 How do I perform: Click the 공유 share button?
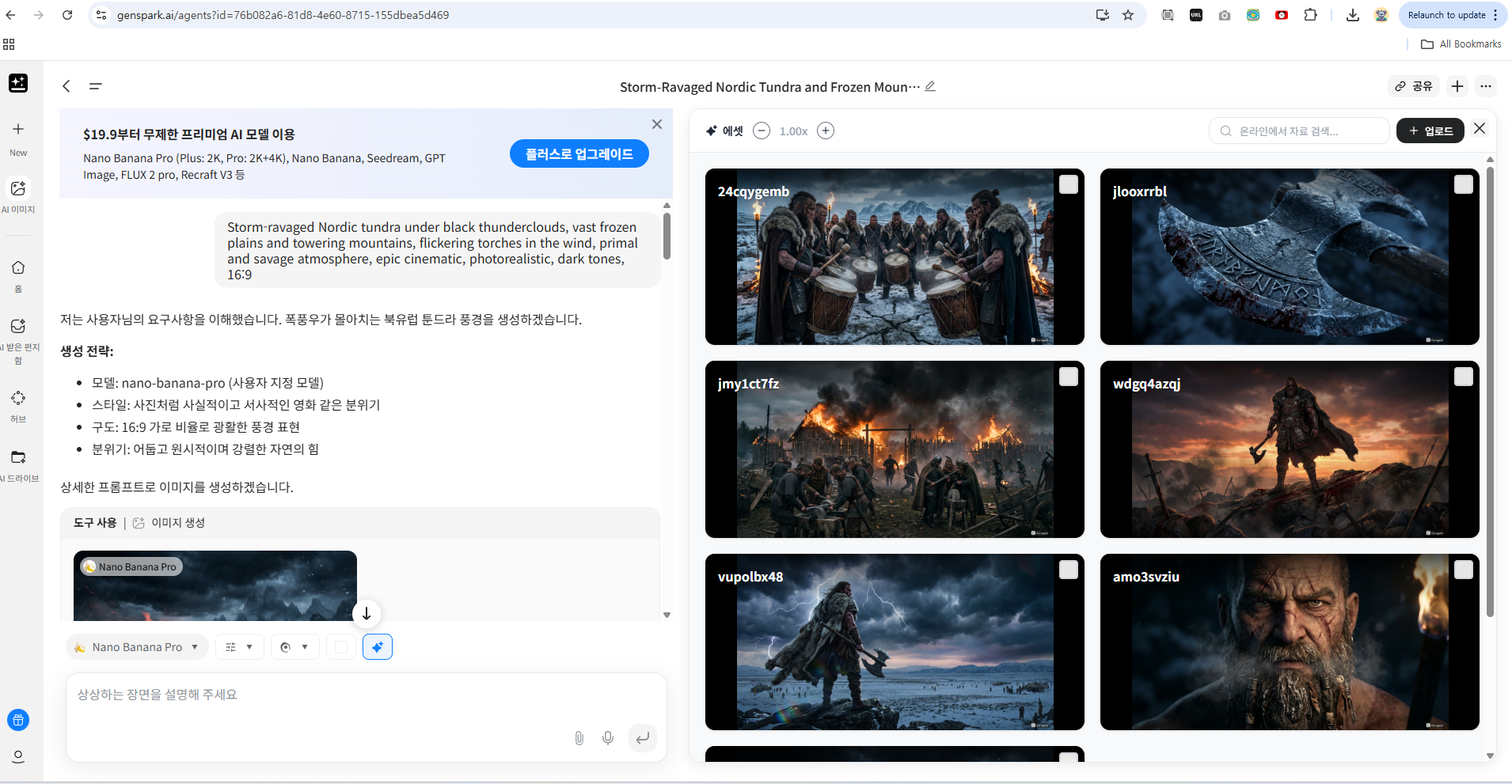(1414, 86)
